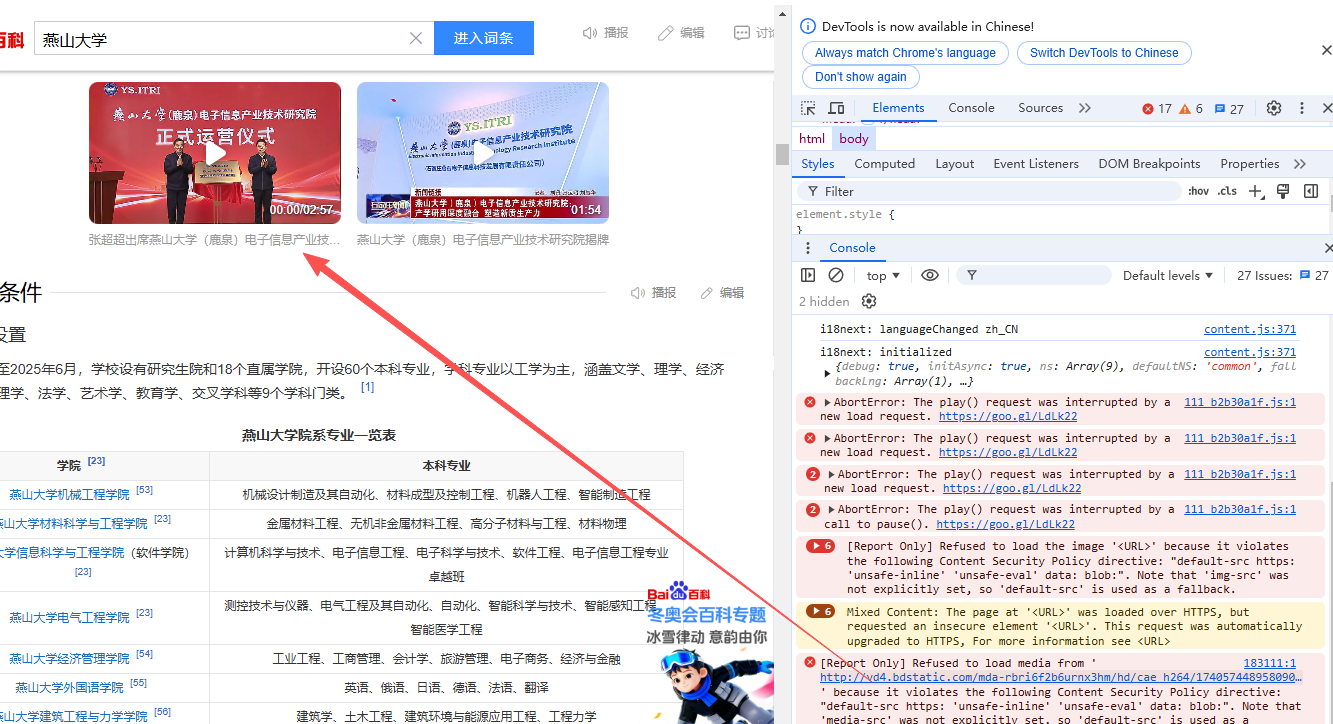This screenshot has height=724, width=1333.
Task: Open console settings gear next to hidden count
Action: point(869,301)
